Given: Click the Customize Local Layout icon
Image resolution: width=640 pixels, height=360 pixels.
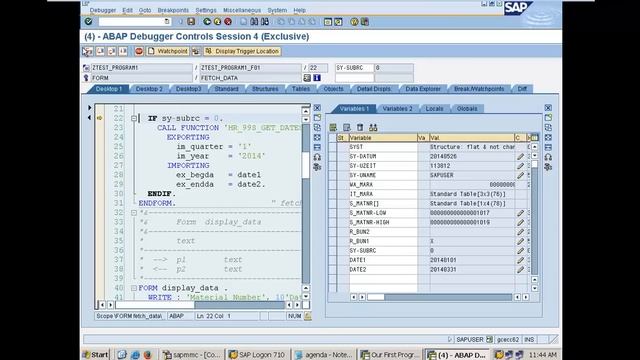Looking at the screenshot, I should tap(364, 22).
